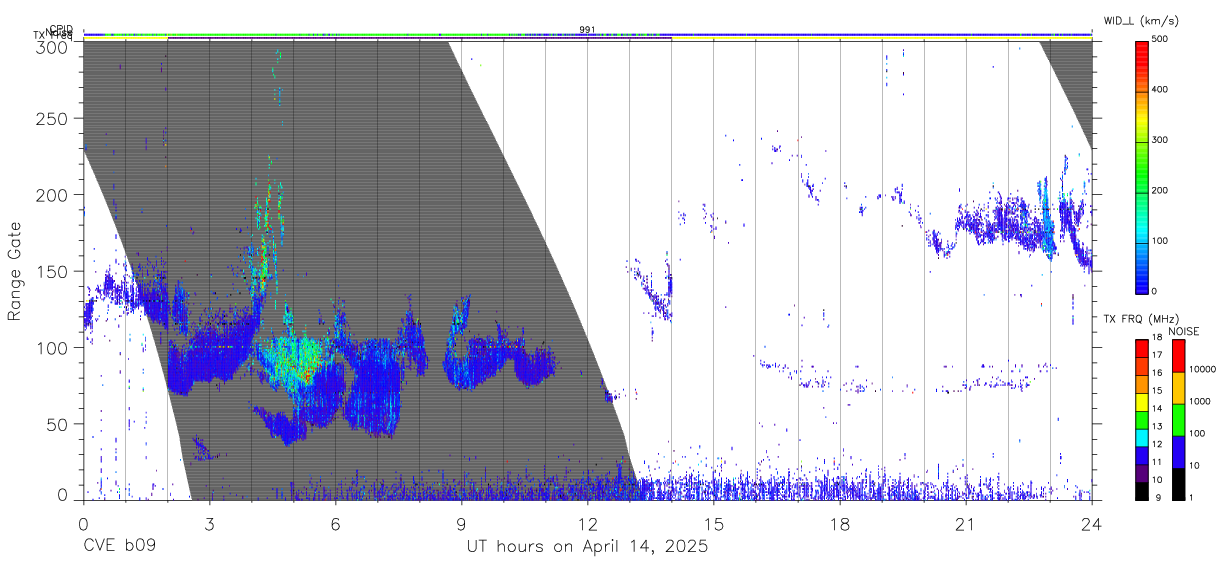Image resolution: width=1228 pixels, height=567 pixels.
Task: Pick the black swatch in NOISE legend
Action: tap(1178, 483)
